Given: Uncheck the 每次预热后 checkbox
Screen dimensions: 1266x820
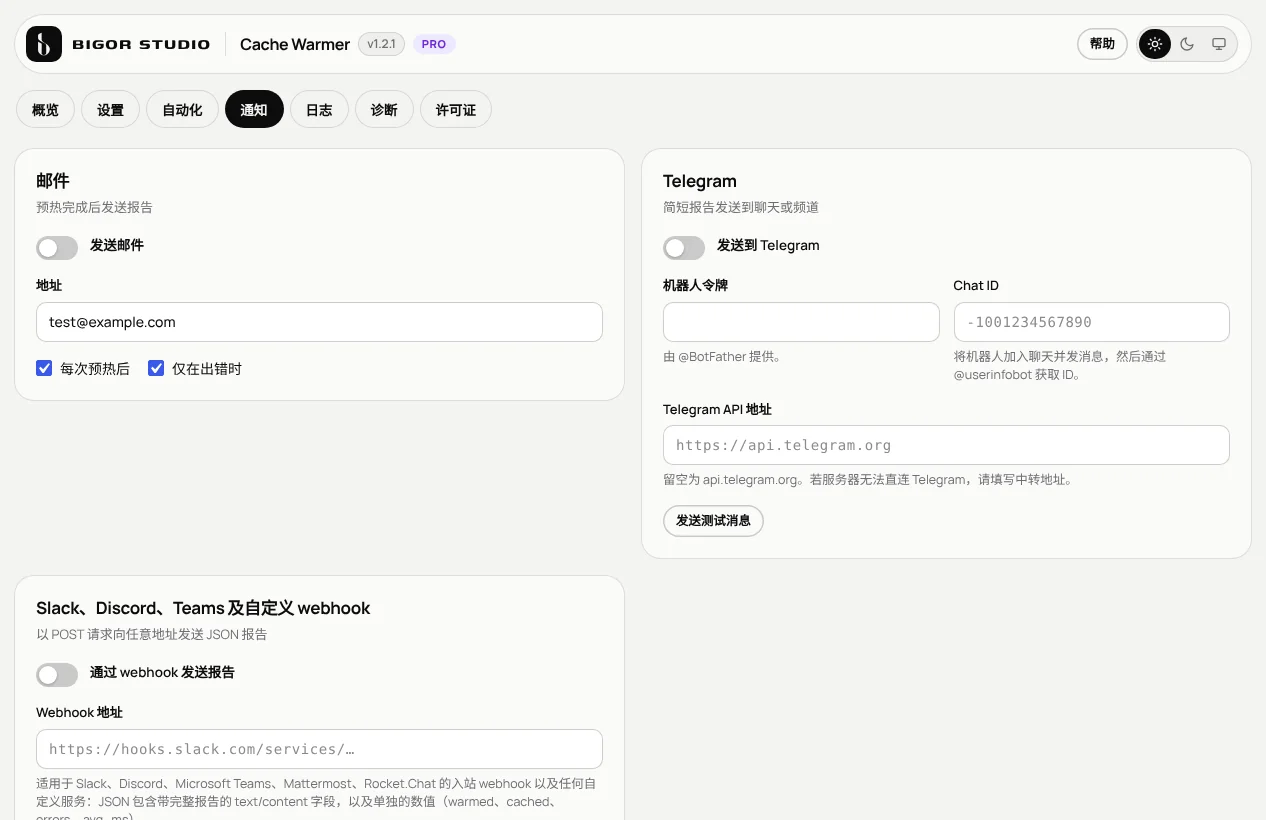Looking at the screenshot, I should coord(44,368).
